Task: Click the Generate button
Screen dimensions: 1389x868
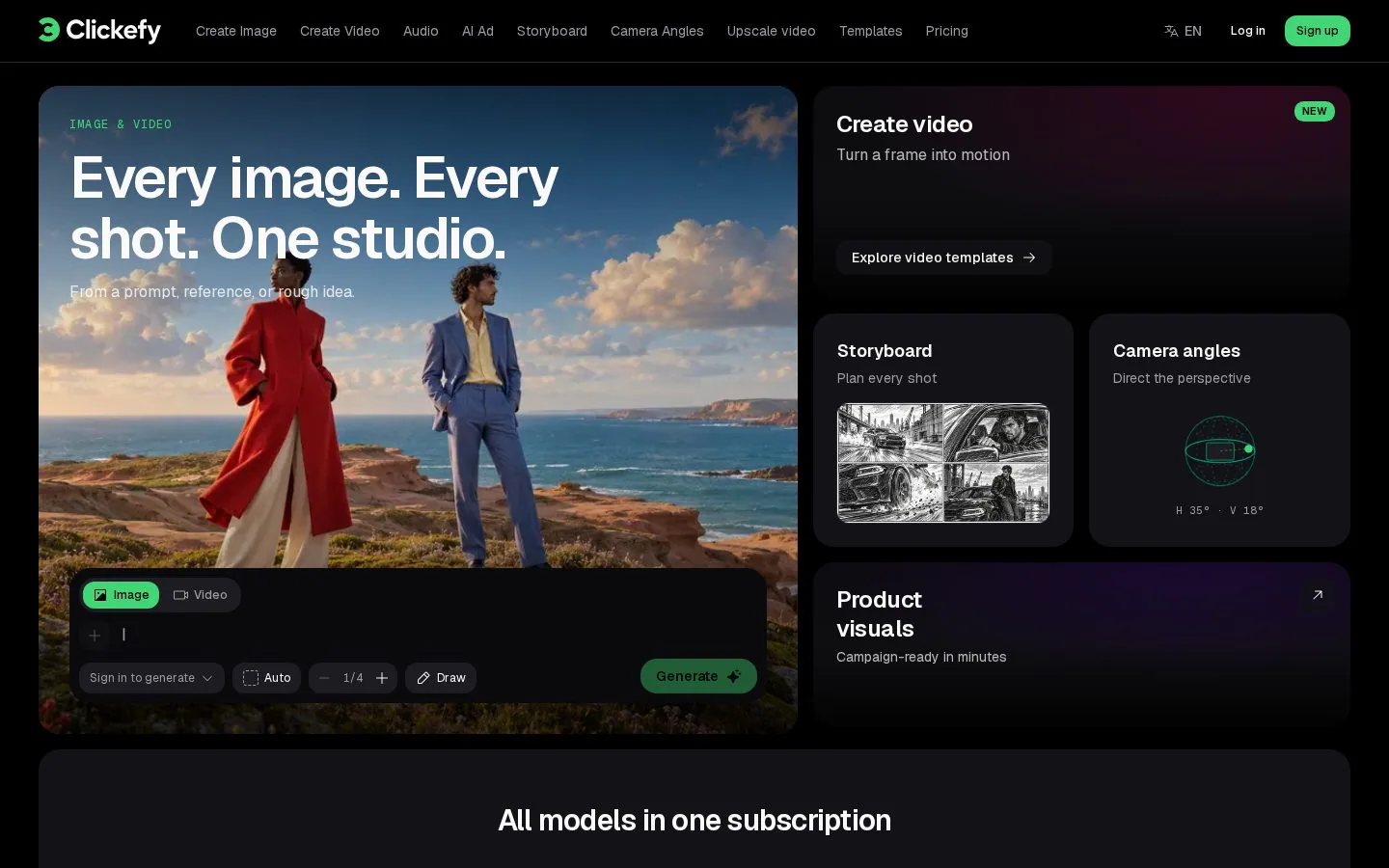Action: pyautogui.click(x=698, y=676)
